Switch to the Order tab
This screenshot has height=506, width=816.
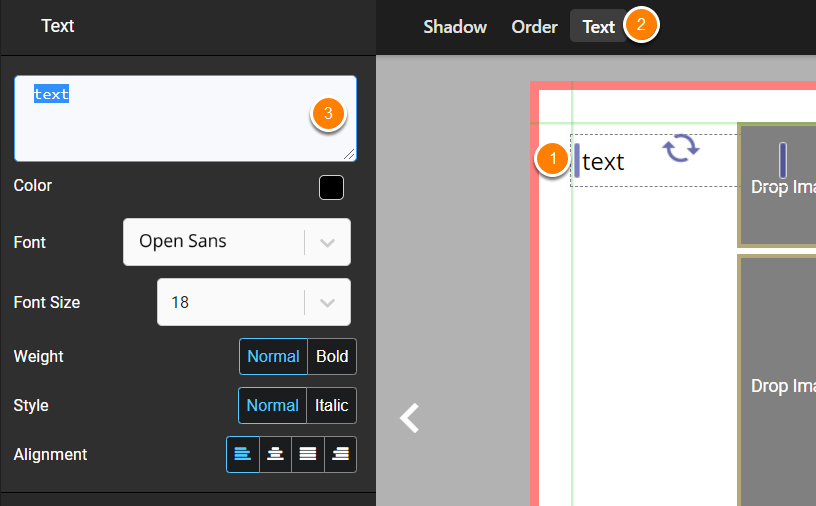pyautogui.click(x=534, y=27)
